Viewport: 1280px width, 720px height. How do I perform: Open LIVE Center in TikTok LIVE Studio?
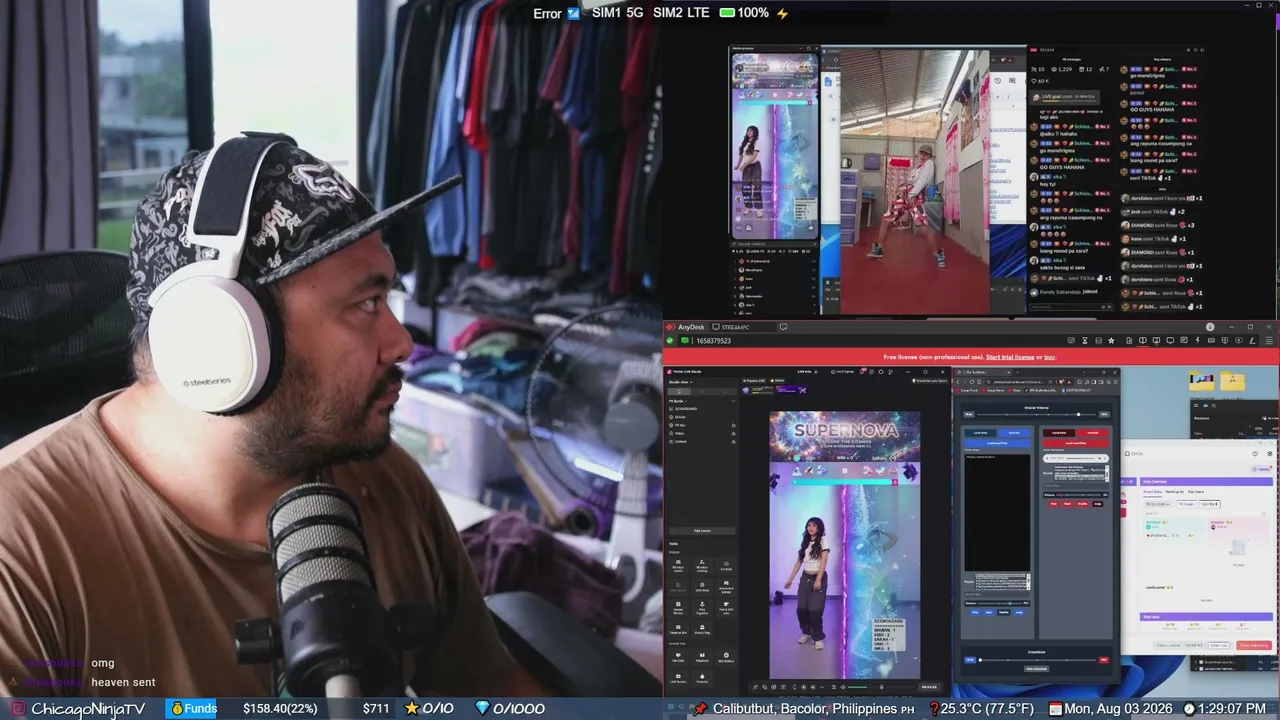(844, 372)
